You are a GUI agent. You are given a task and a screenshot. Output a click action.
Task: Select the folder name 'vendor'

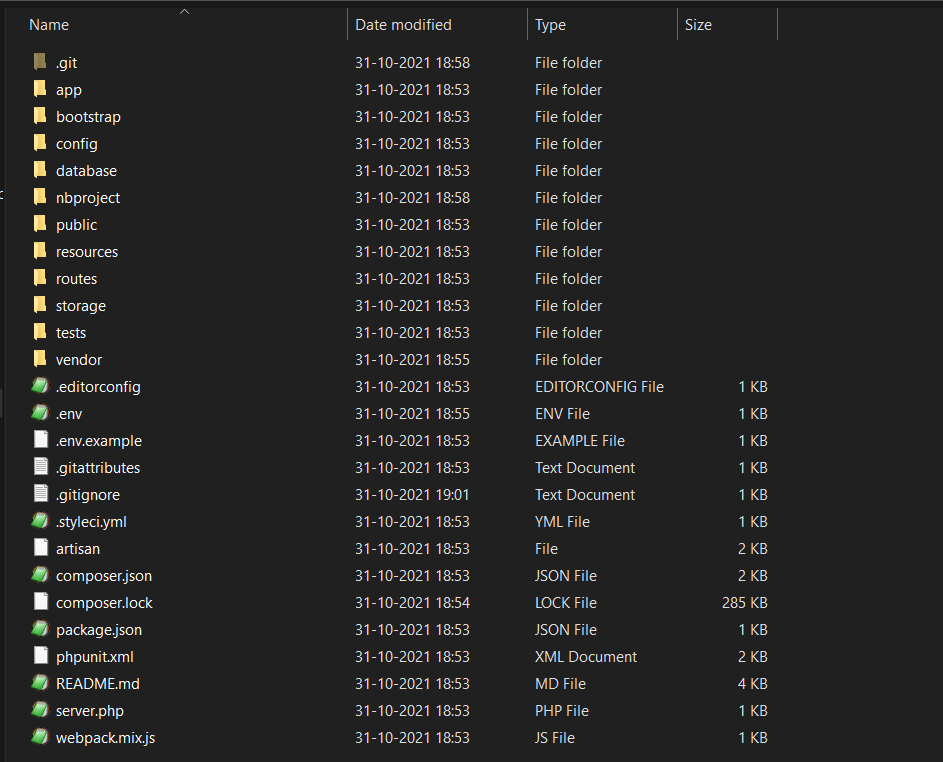coord(79,360)
